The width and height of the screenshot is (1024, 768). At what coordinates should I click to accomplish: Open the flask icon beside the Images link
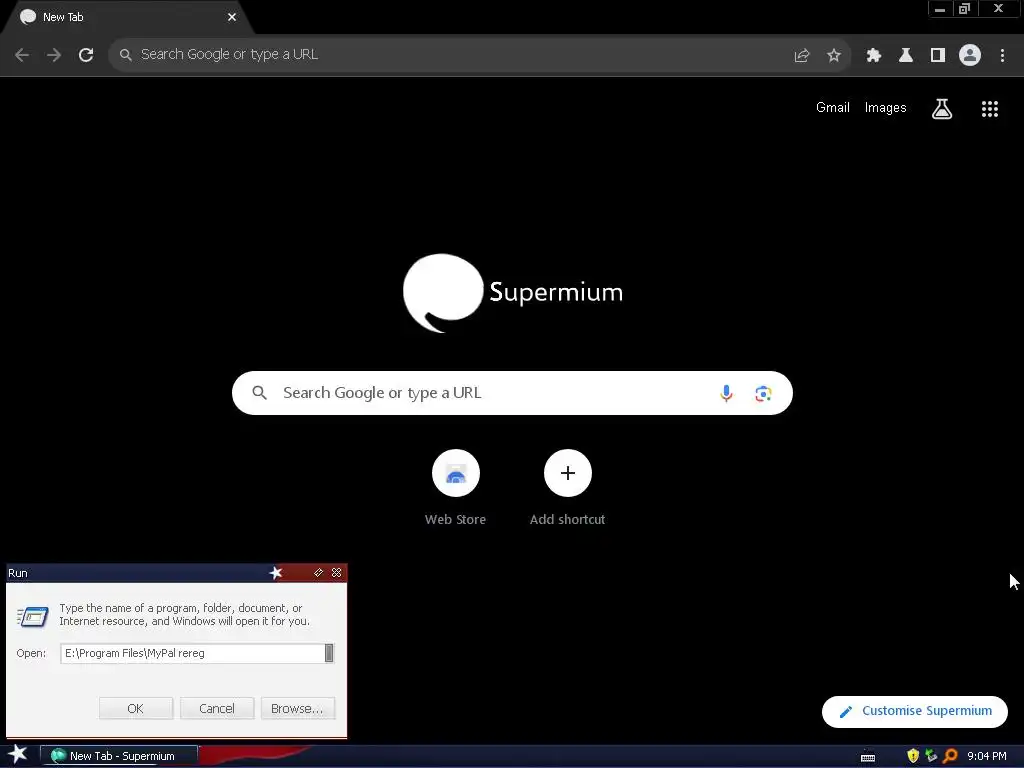tap(942, 108)
